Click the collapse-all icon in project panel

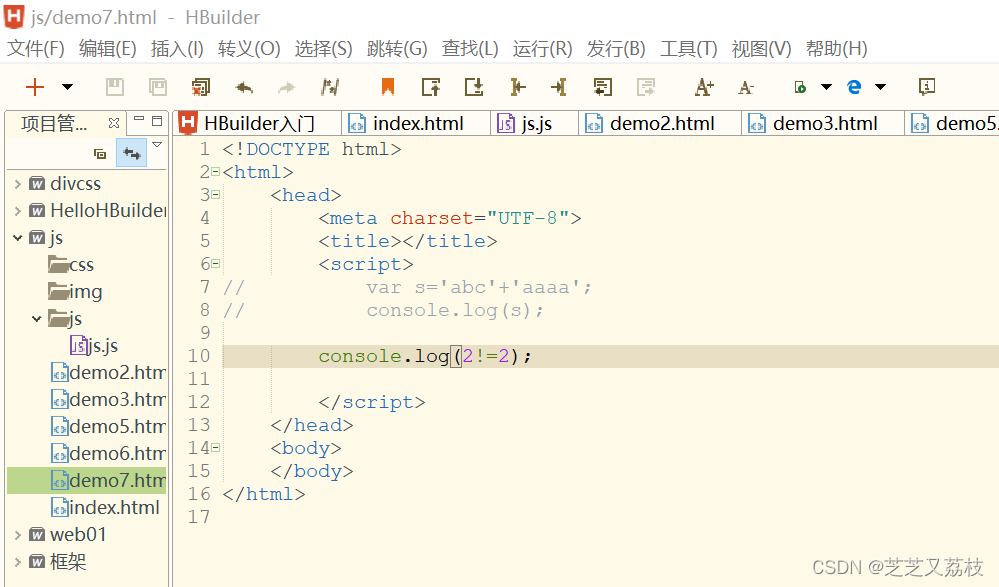coord(100,154)
